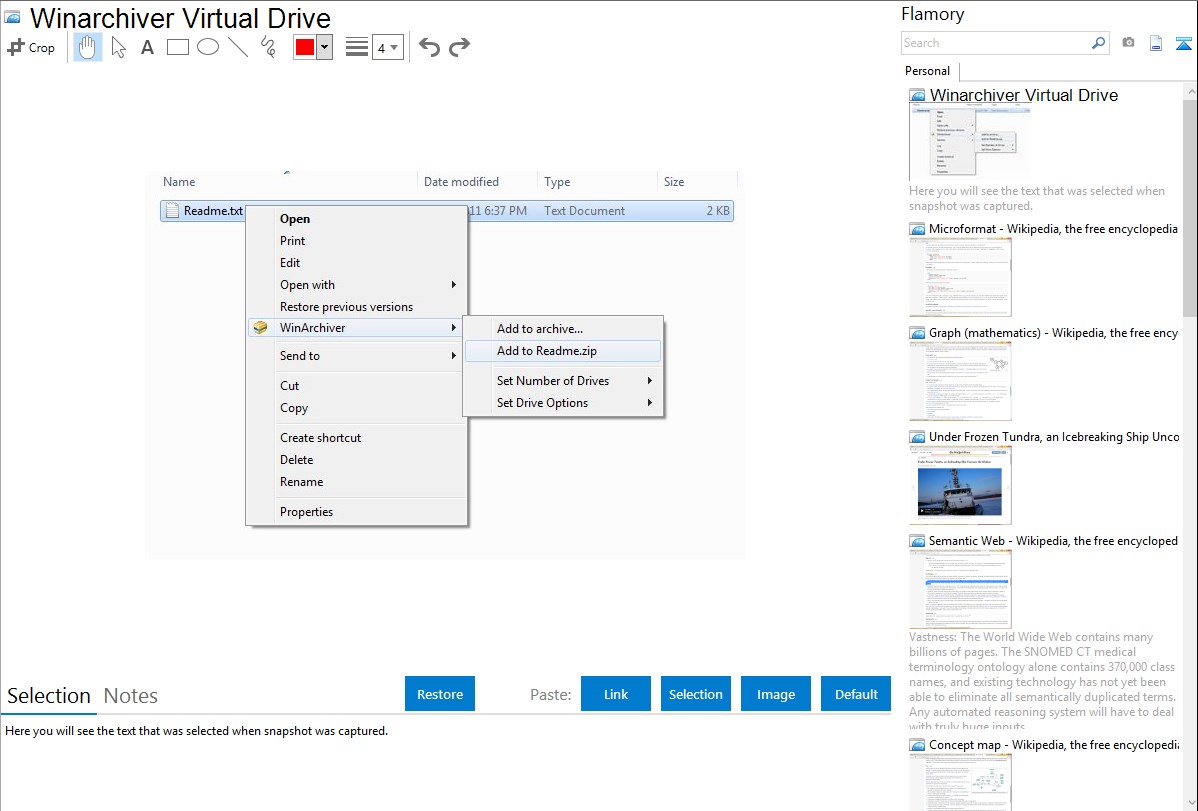Open the color picker dropdown arrow
Viewport: 1198px width, 811px height.
point(324,47)
